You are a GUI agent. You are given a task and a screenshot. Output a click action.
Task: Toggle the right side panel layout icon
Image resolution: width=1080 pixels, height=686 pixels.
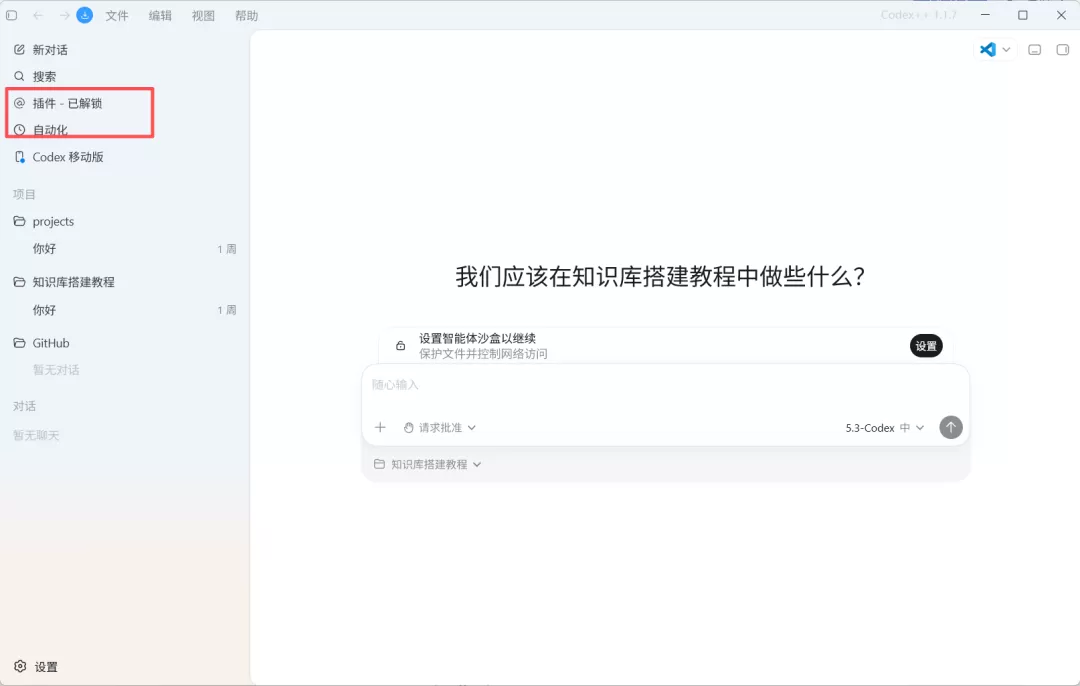[1063, 50]
